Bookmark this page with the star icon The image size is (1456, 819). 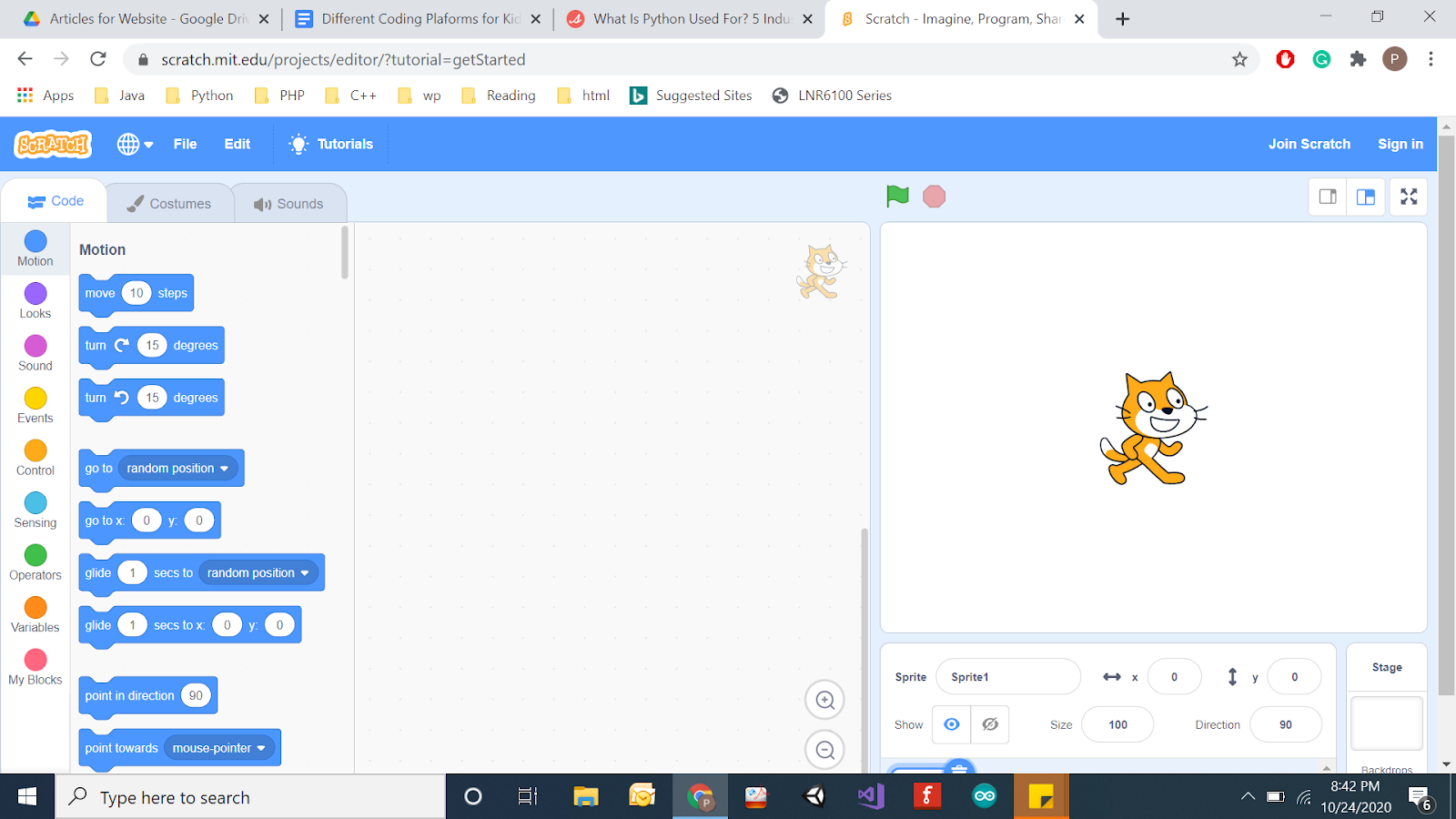pyautogui.click(x=1239, y=59)
